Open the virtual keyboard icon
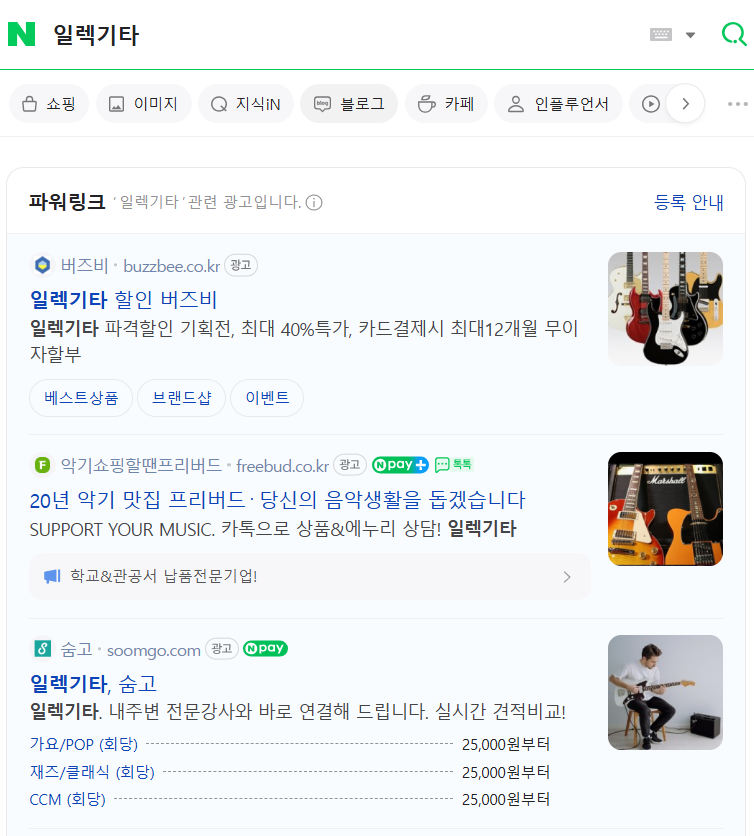The height and width of the screenshot is (836, 754). [x=661, y=35]
